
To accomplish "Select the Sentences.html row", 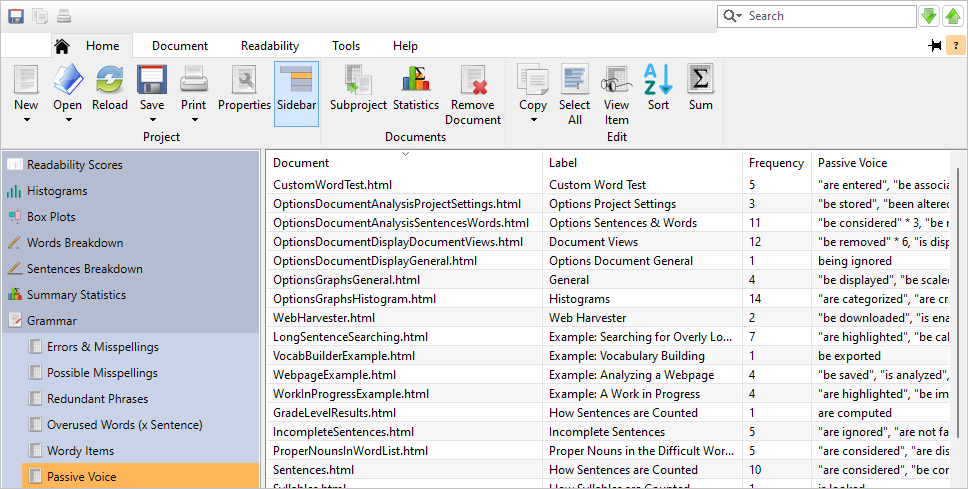I will point(609,470).
